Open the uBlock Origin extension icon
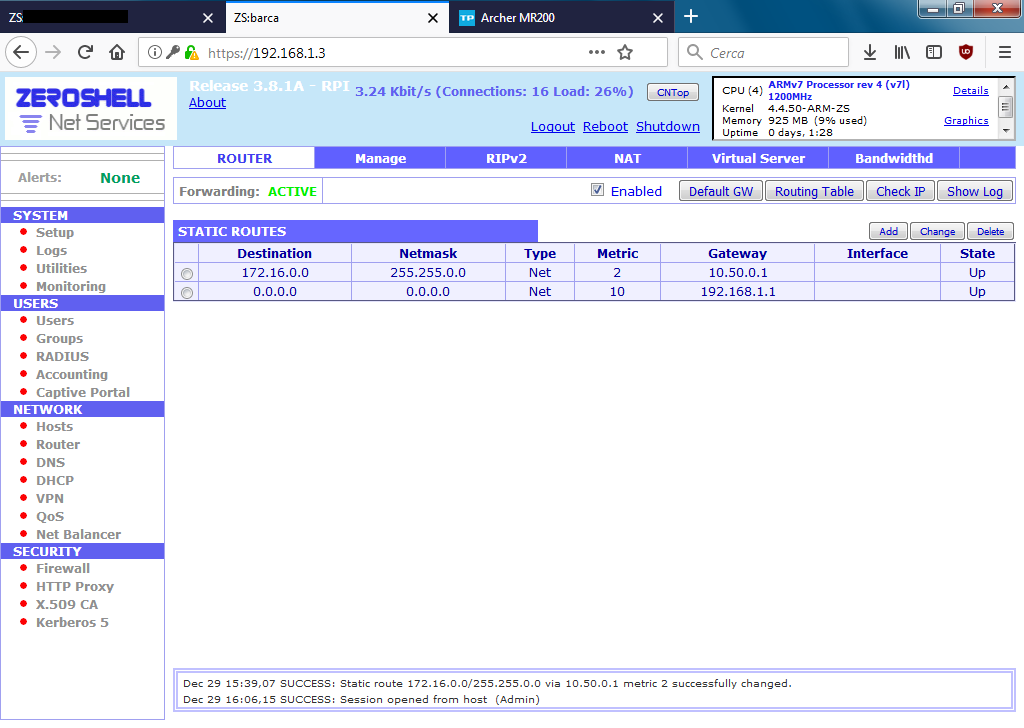The height and width of the screenshot is (728, 1024). click(966, 52)
